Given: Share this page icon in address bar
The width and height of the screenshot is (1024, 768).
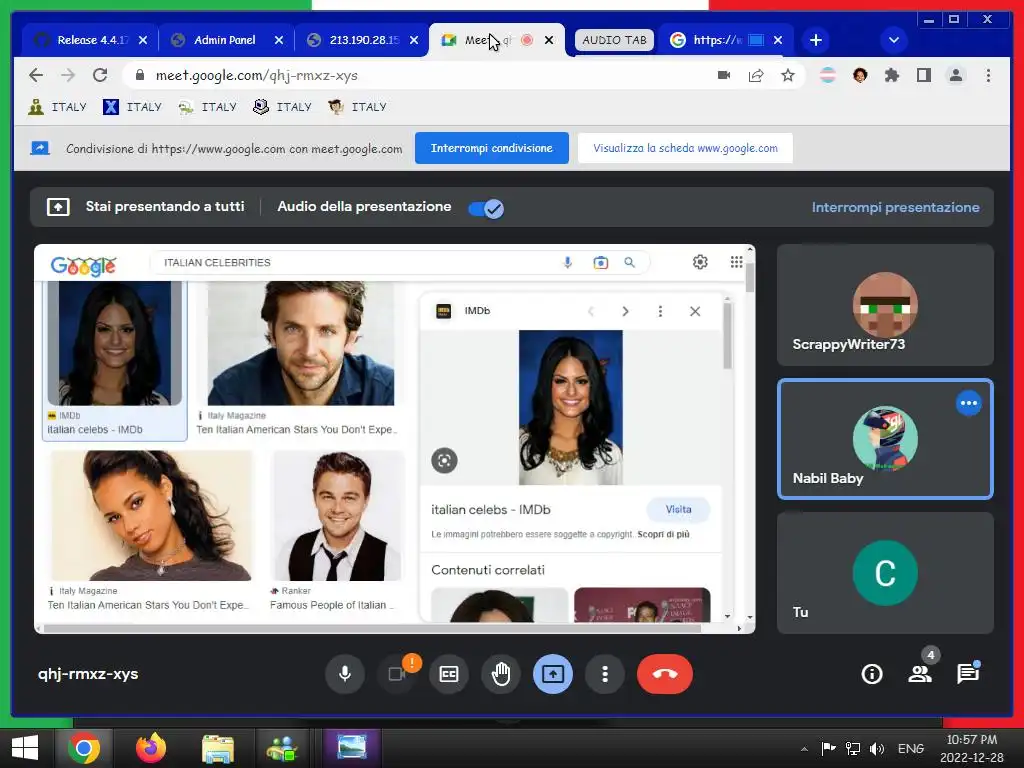Looking at the screenshot, I should tap(756, 75).
